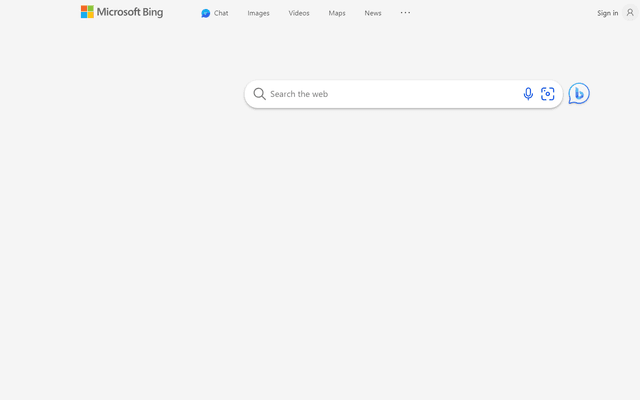Screen dimensions: 640x400
Task: Go to Maps
Action: (337, 13)
